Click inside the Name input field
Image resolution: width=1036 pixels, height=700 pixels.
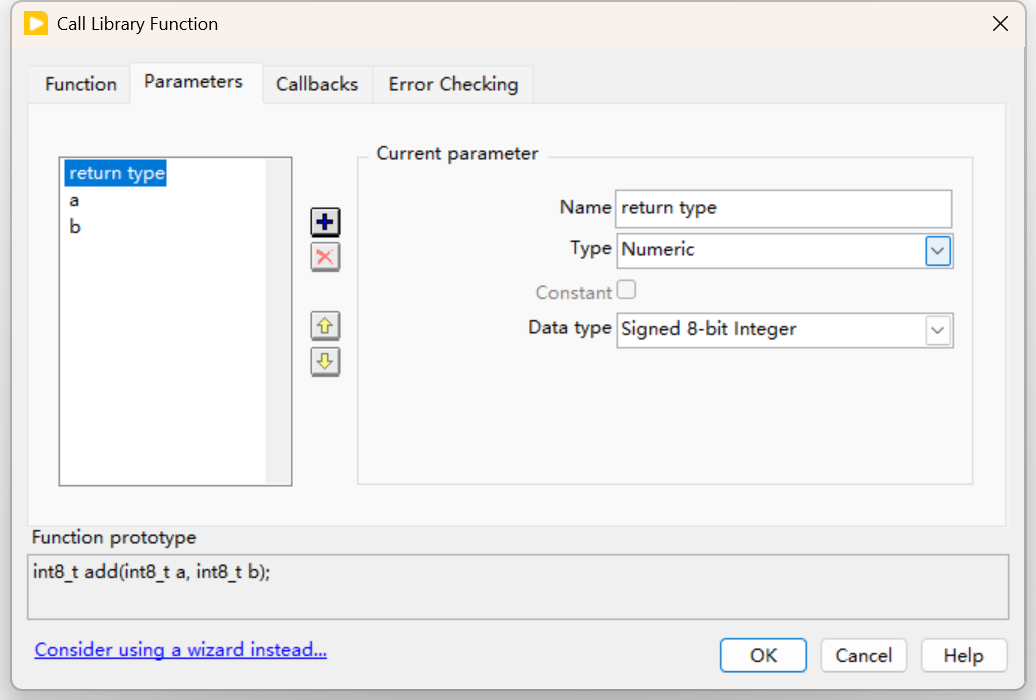click(784, 208)
